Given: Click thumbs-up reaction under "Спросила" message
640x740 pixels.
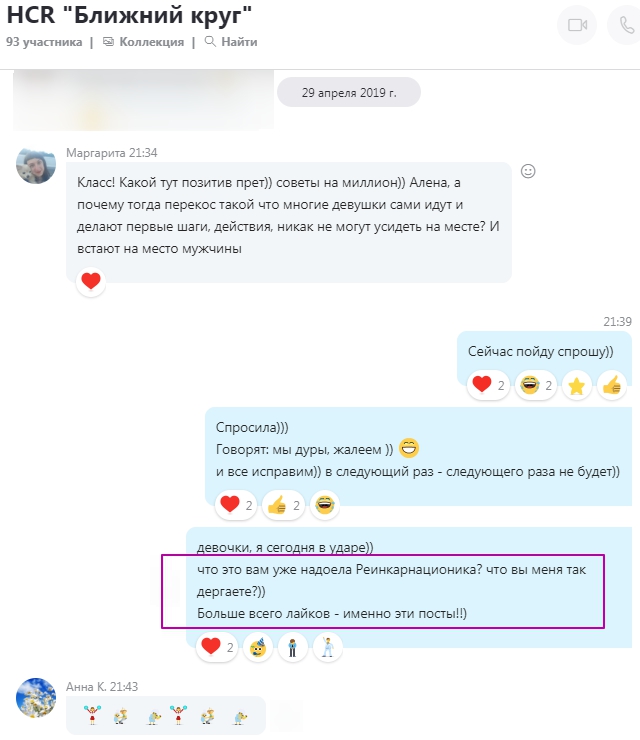Looking at the screenshot, I should pyautogui.click(x=283, y=505).
